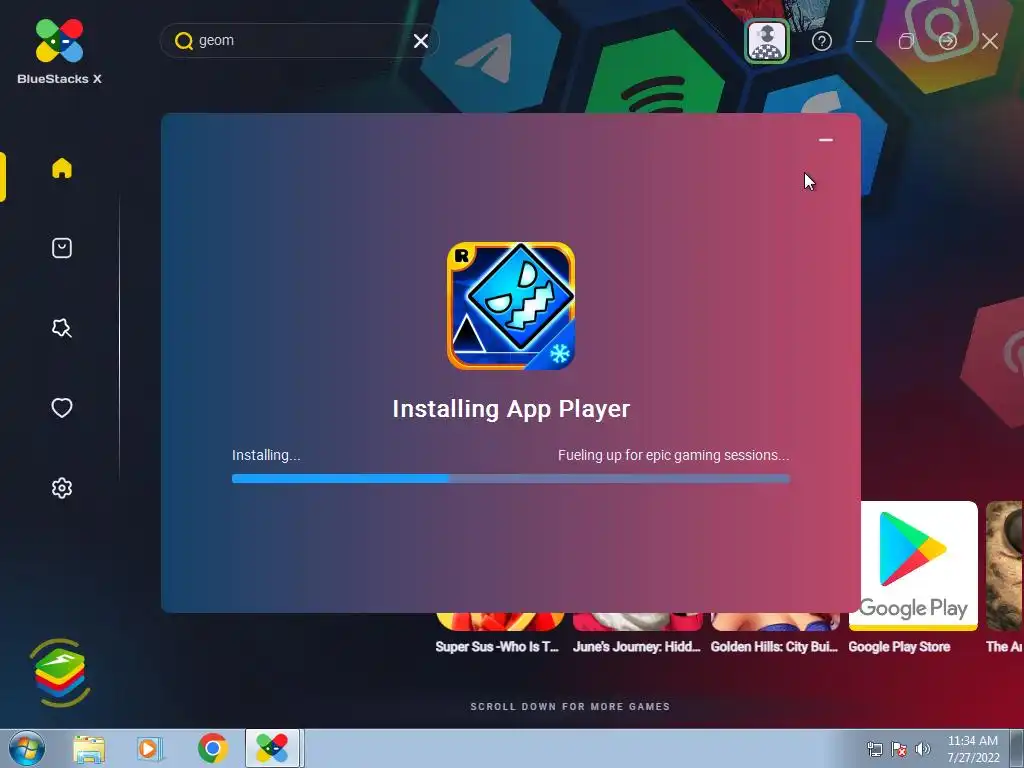Click the taskbar clock showing 11:34 AM
The image size is (1024, 768).
(x=973, y=749)
